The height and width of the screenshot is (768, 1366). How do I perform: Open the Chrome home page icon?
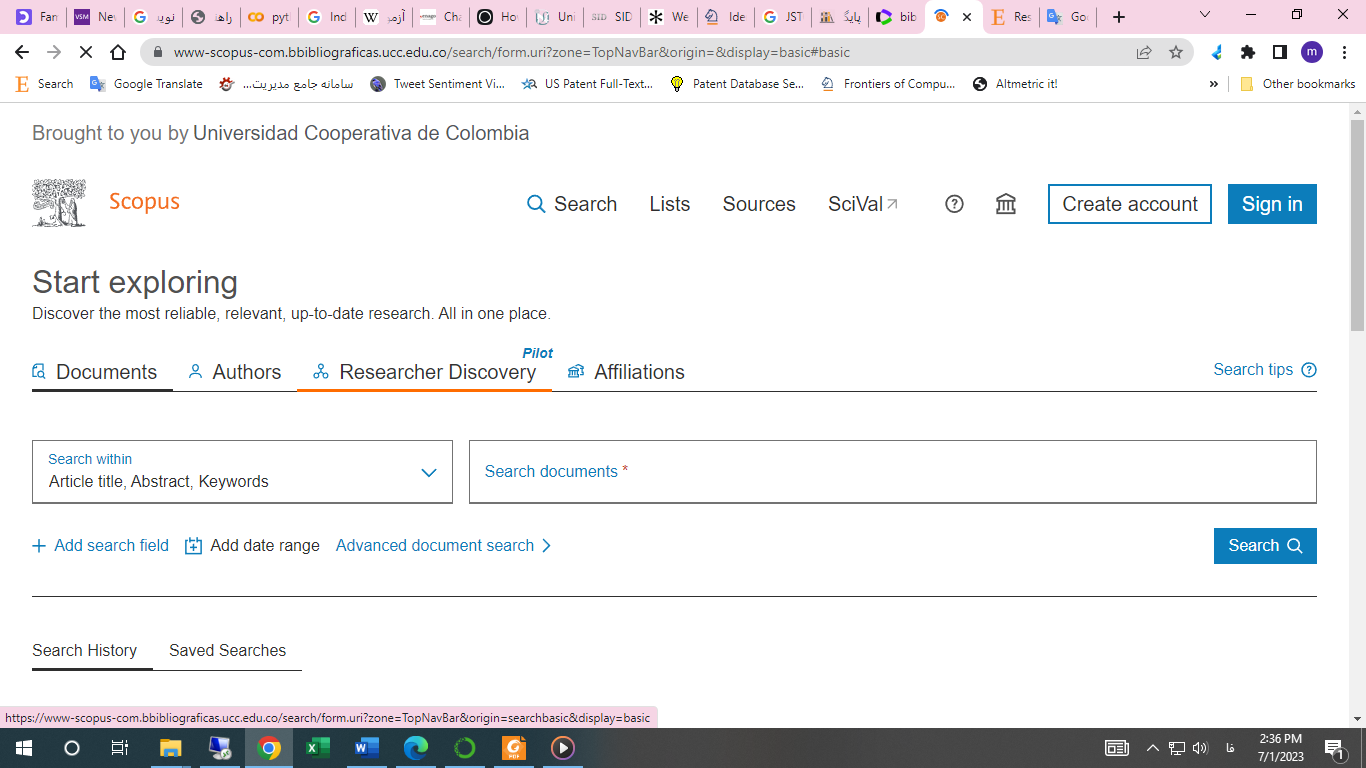[x=118, y=52]
